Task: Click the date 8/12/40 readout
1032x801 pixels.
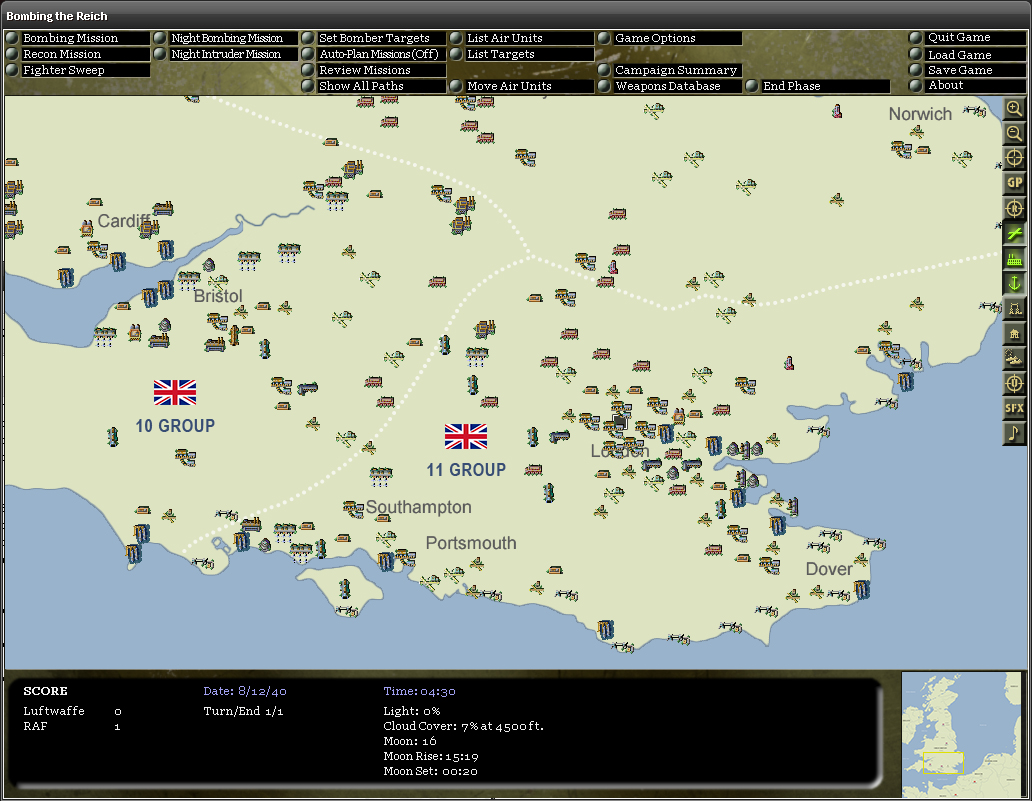Action: [x=245, y=691]
